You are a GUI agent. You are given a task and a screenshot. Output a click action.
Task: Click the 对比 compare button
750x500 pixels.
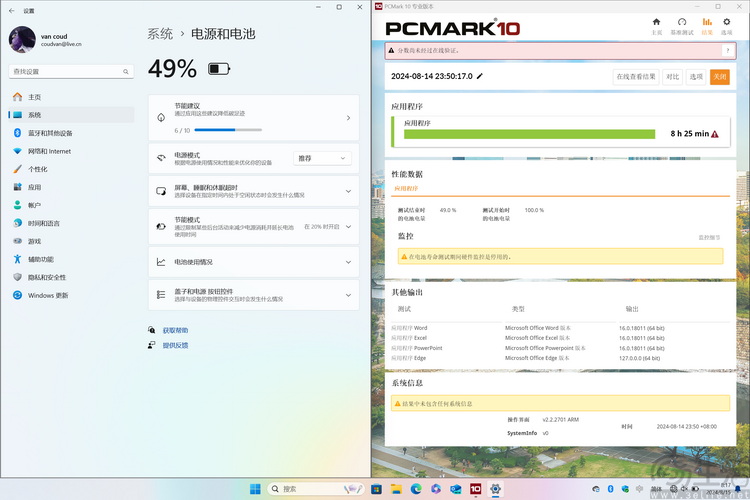click(x=673, y=77)
